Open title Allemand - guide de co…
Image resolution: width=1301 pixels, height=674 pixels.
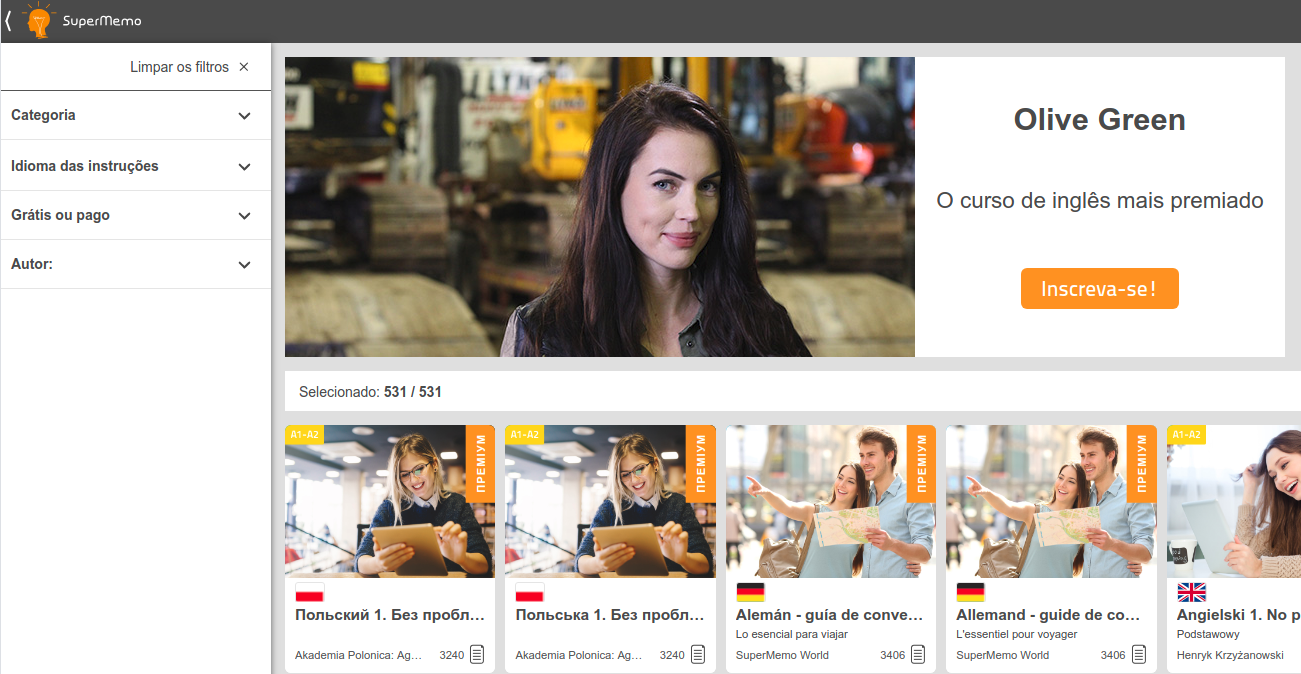point(1049,615)
